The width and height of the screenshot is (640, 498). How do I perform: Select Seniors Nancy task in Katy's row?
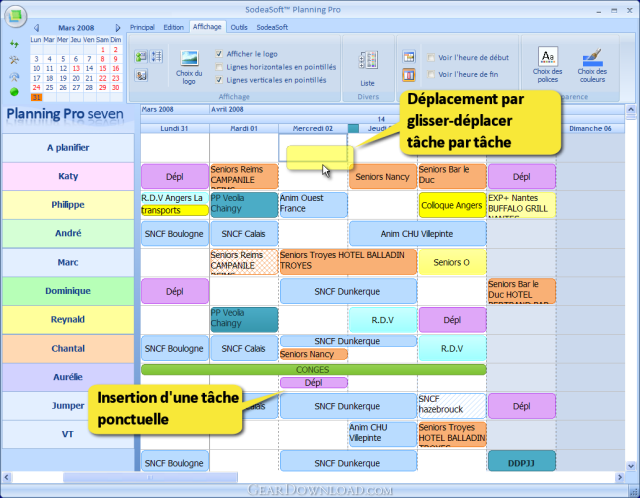tap(383, 177)
